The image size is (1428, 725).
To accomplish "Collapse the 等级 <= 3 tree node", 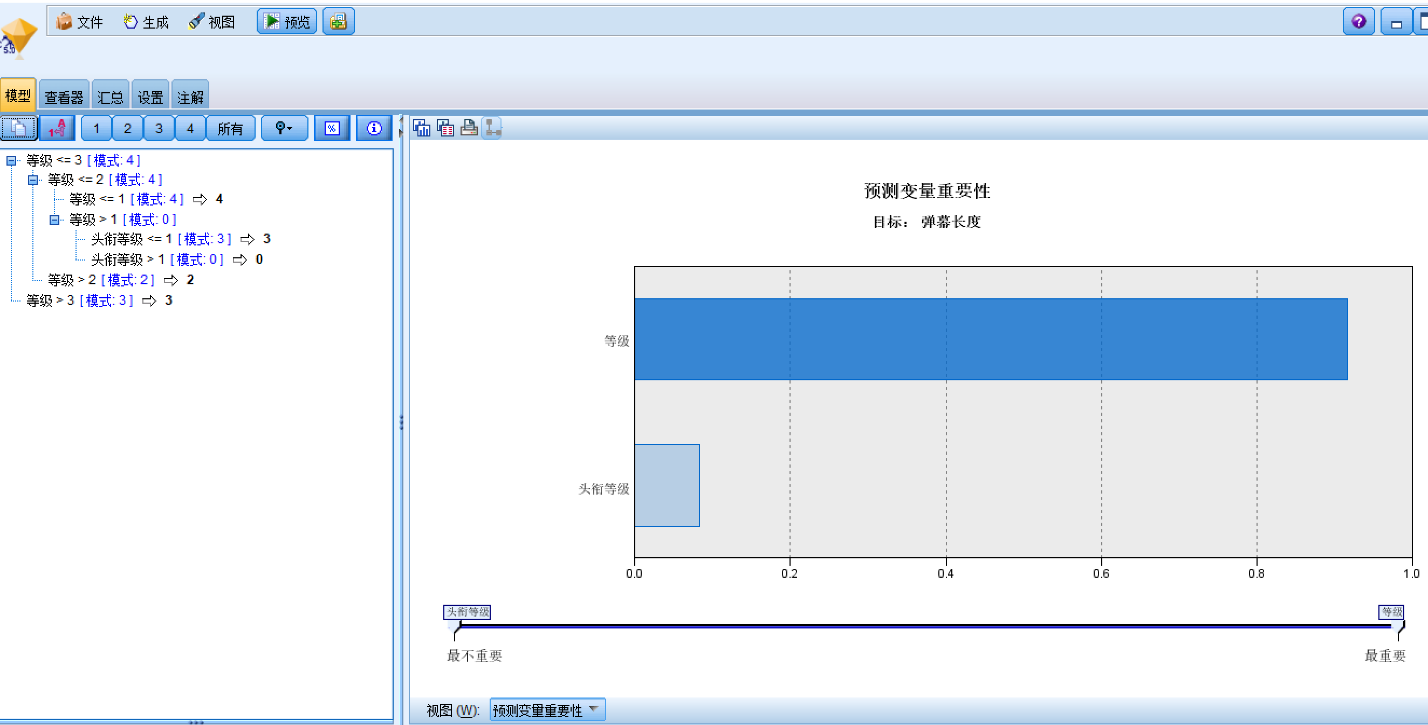I will (12, 160).
